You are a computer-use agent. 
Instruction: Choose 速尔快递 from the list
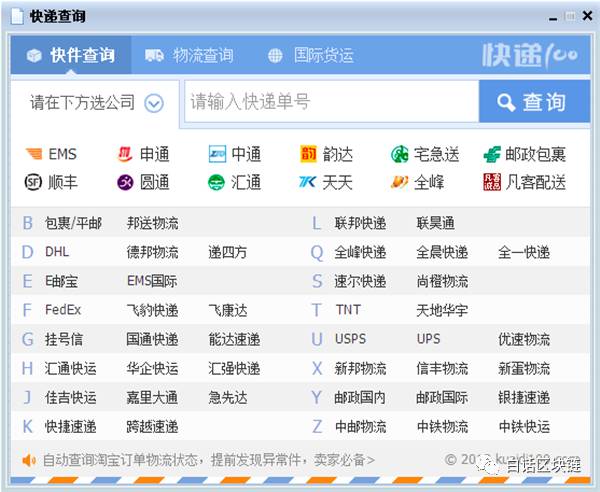tap(360, 281)
